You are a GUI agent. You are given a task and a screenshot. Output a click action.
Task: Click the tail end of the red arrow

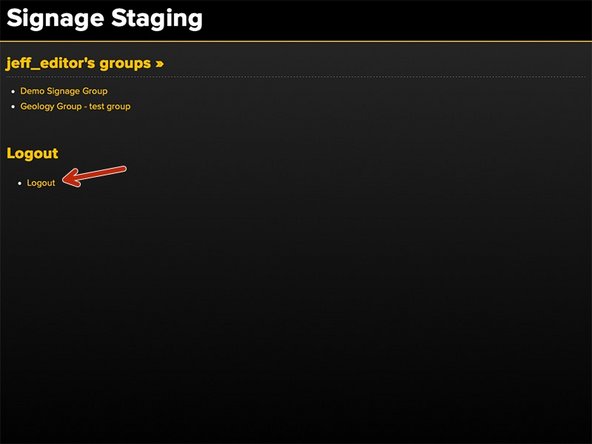[x=122, y=170]
